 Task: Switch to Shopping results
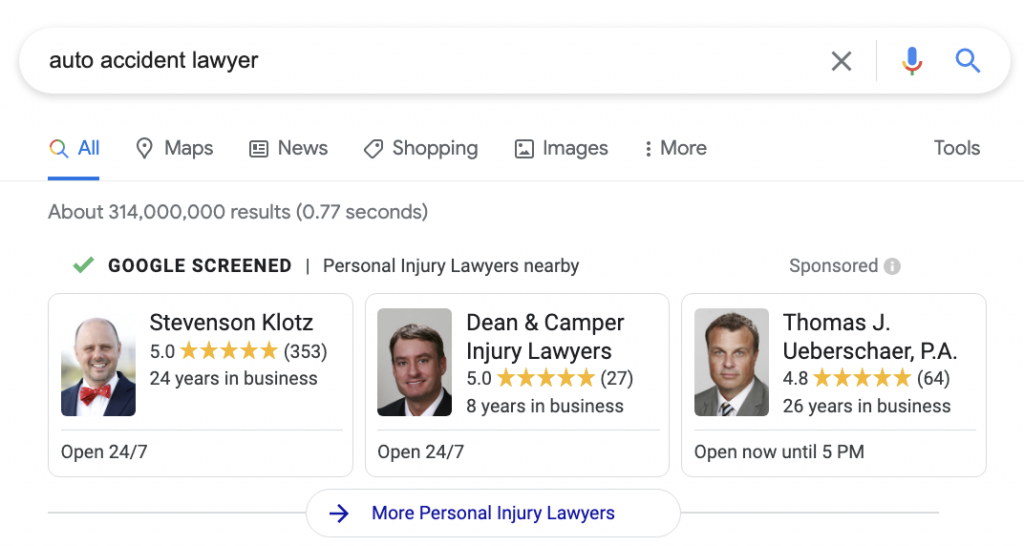[420, 148]
